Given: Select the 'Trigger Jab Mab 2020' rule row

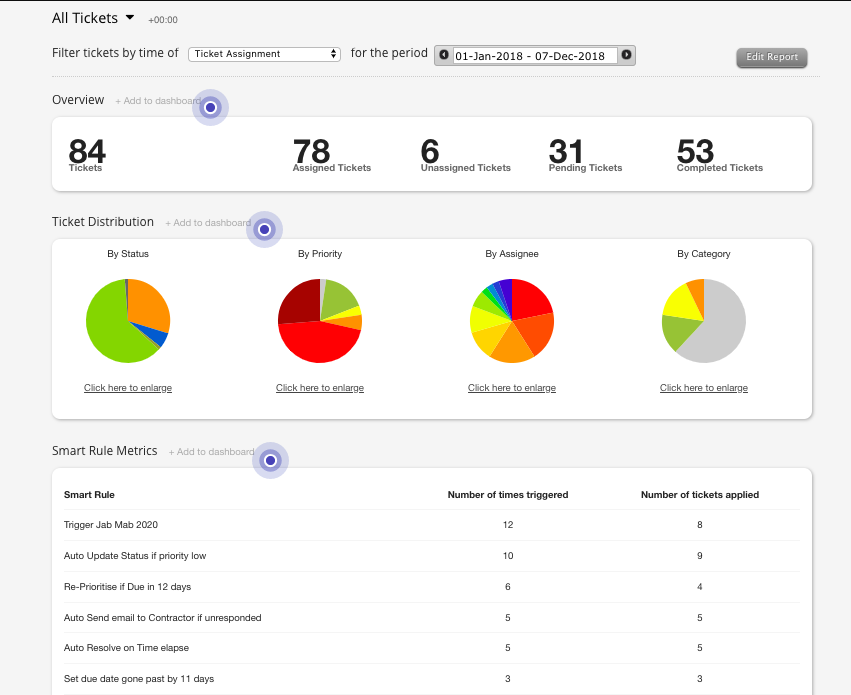Looking at the screenshot, I should point(111,524).
